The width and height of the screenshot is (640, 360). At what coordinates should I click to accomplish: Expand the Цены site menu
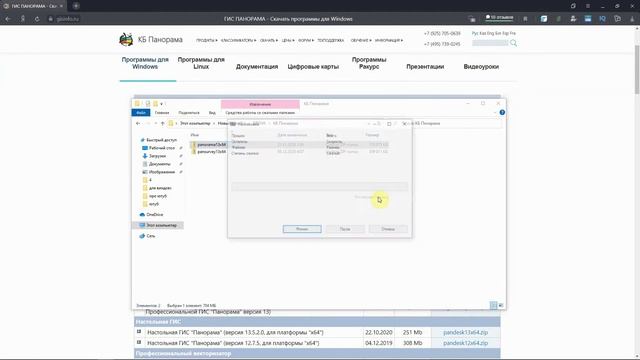click(x=288, y=40)
